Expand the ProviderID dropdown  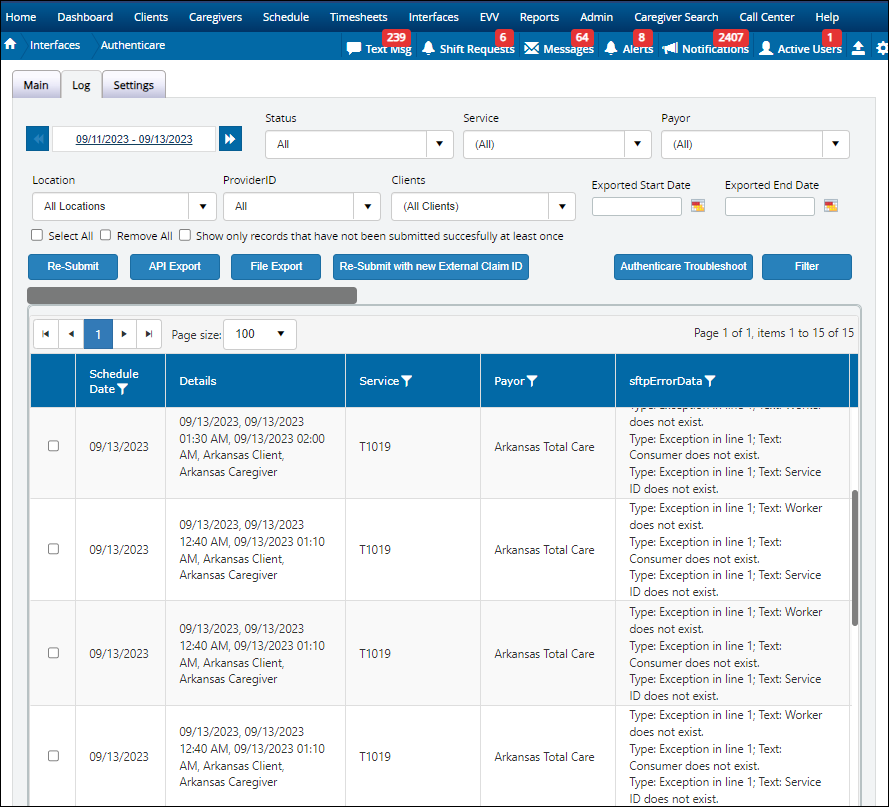point(302,206)
